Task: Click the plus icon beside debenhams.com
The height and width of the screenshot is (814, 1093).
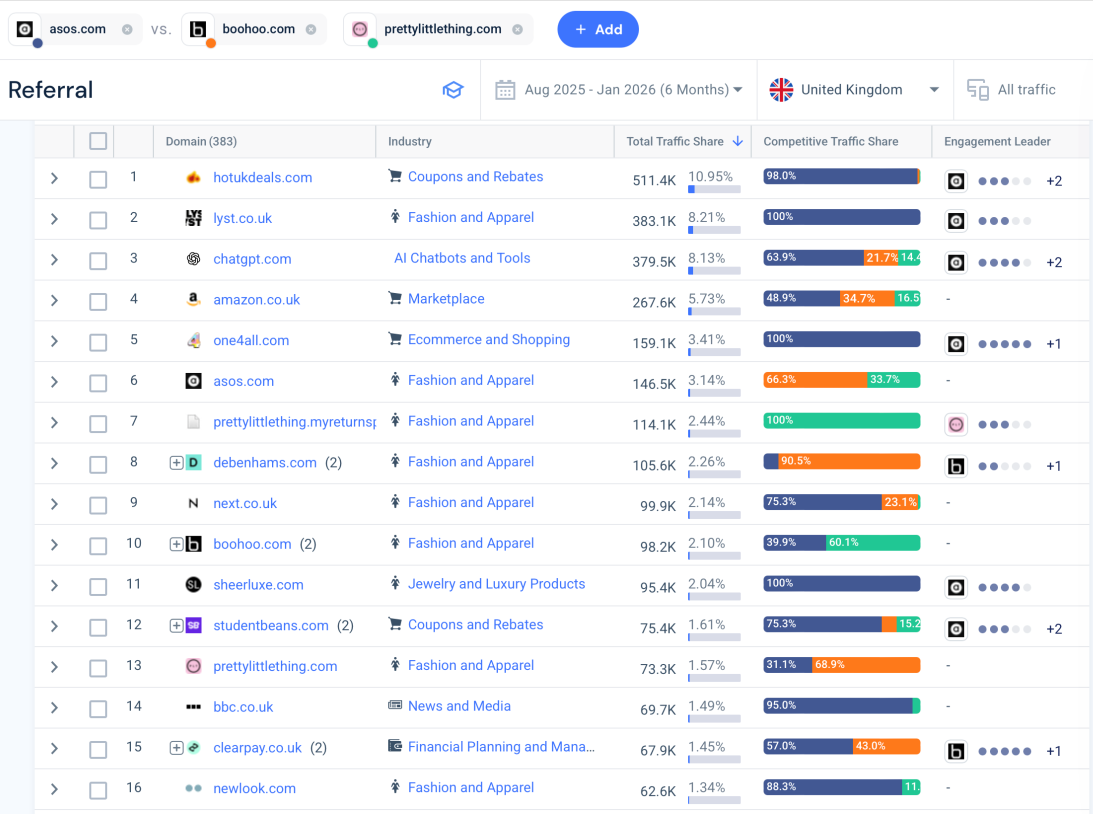Action: 177,462
